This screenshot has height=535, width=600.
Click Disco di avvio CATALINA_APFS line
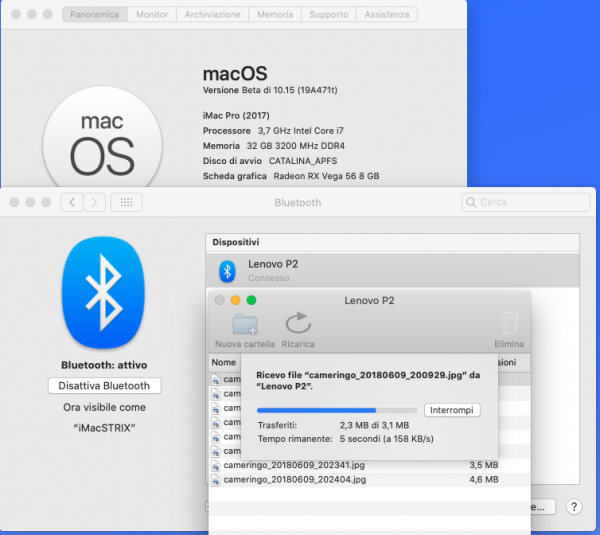[270, 161]
